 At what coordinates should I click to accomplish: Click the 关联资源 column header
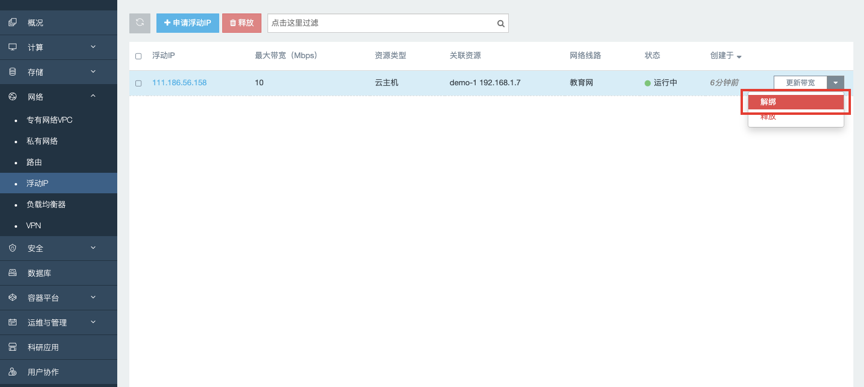pyautogui.click(x=465, y=56)
